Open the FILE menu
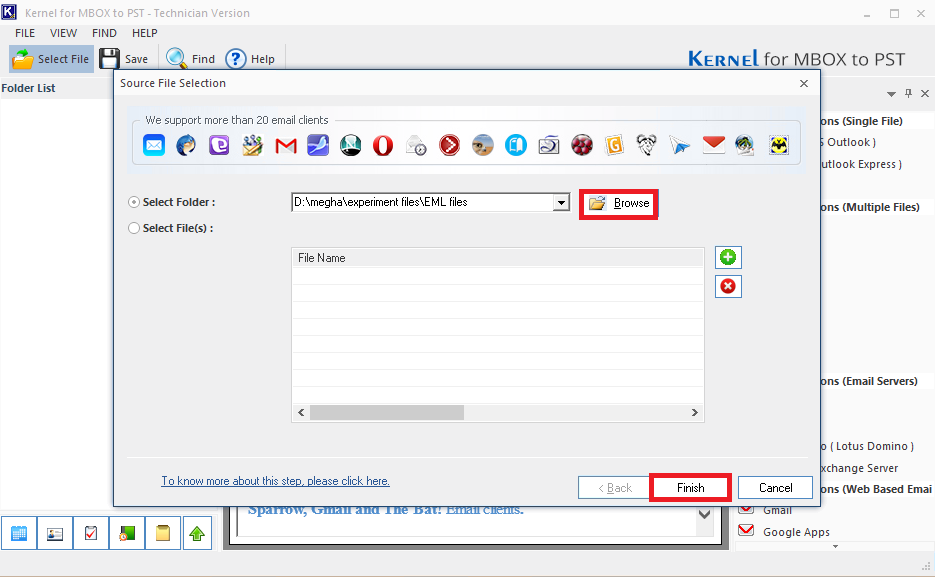This screenshot has height=577, width=935. point(25,33)
